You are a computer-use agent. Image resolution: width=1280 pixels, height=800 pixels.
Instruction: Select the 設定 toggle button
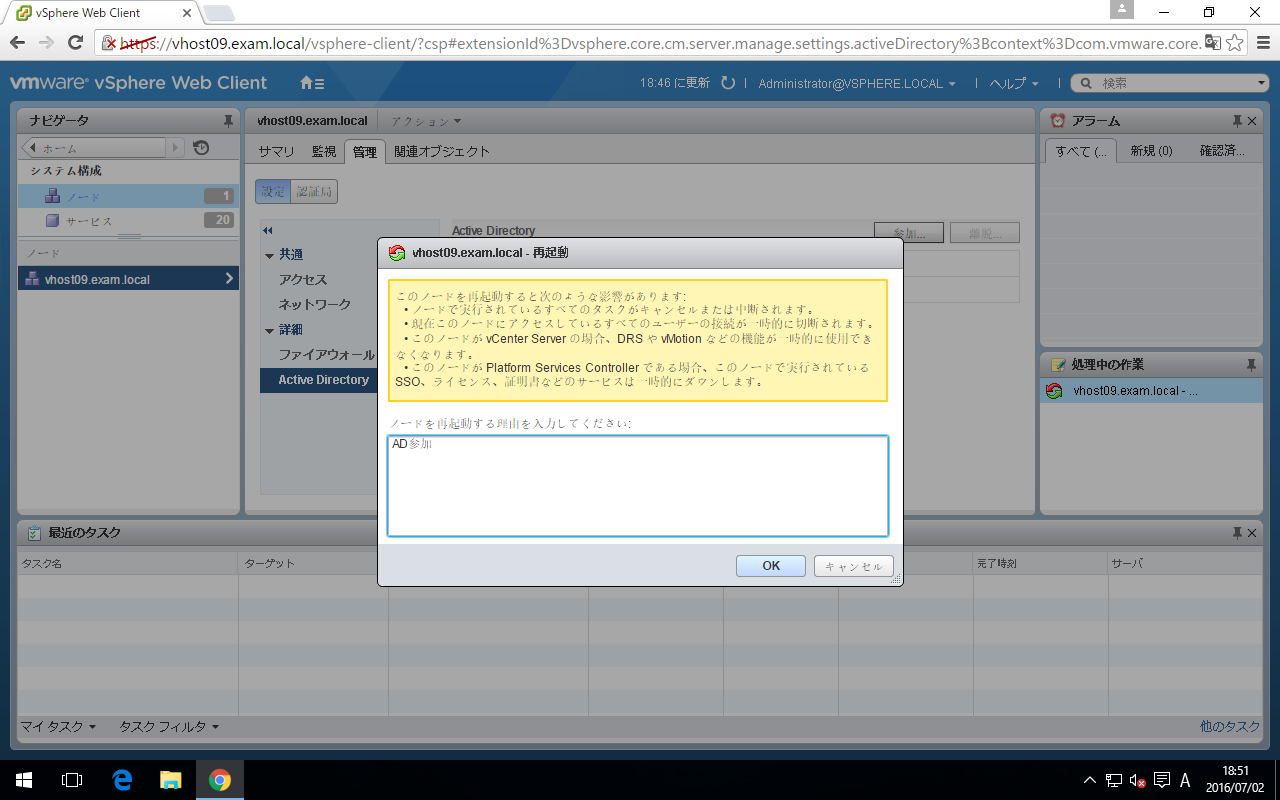[x=273, y=191]
